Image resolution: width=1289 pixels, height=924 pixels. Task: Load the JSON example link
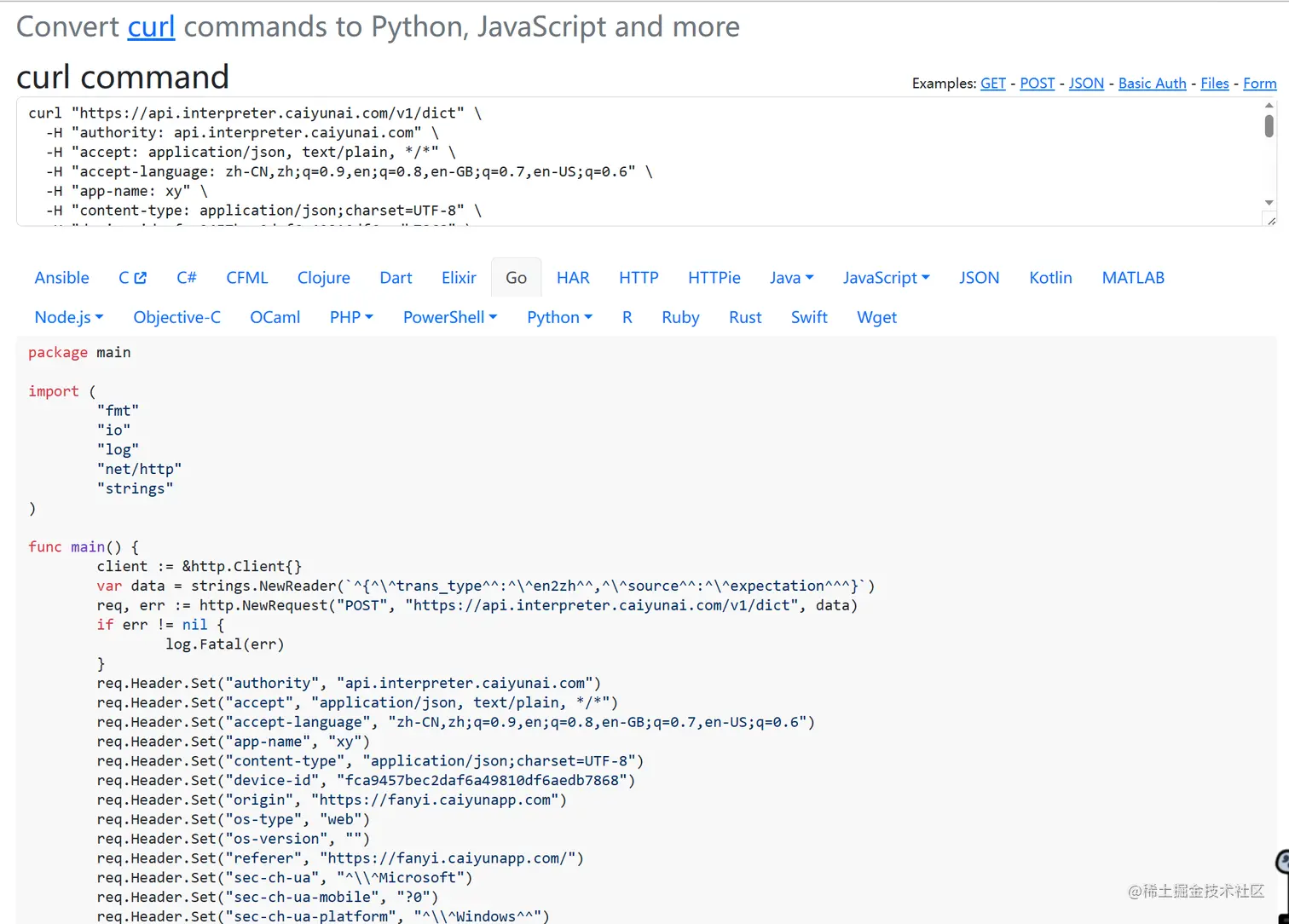pos(1086,84)
